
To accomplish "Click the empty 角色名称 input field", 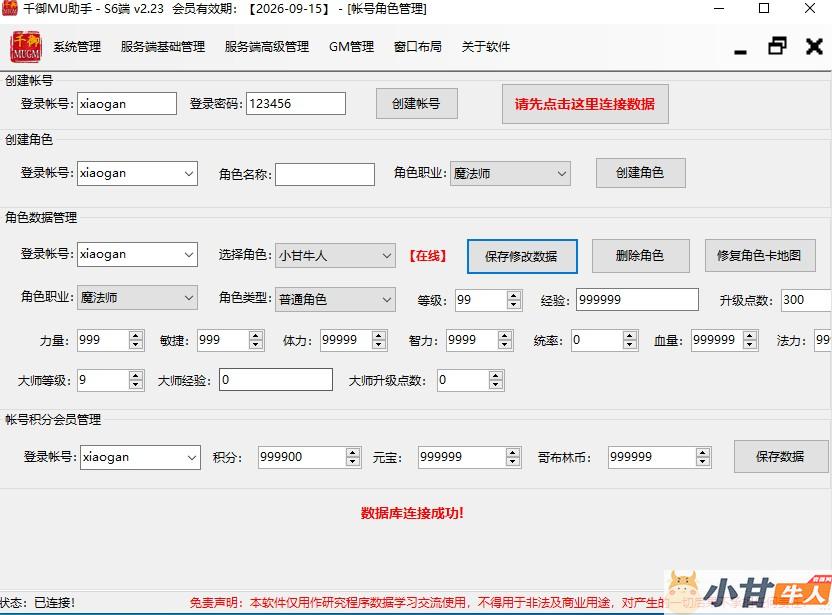I will (x=325, y=175).
